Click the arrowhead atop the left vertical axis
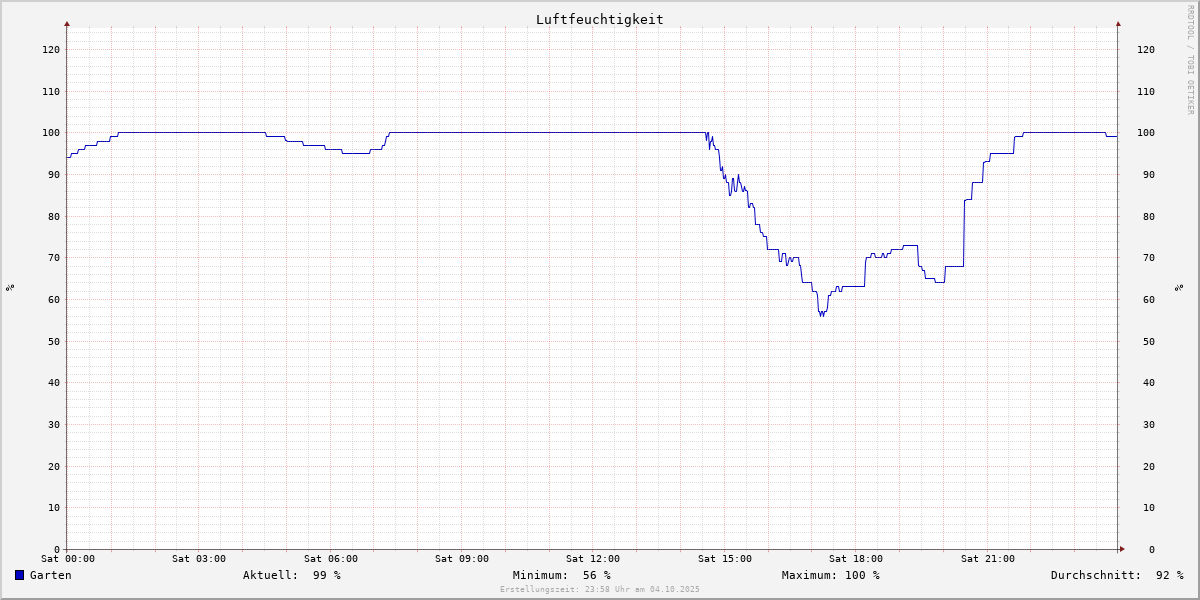This screenshot has height=600, width=1200. pos(67,23)
